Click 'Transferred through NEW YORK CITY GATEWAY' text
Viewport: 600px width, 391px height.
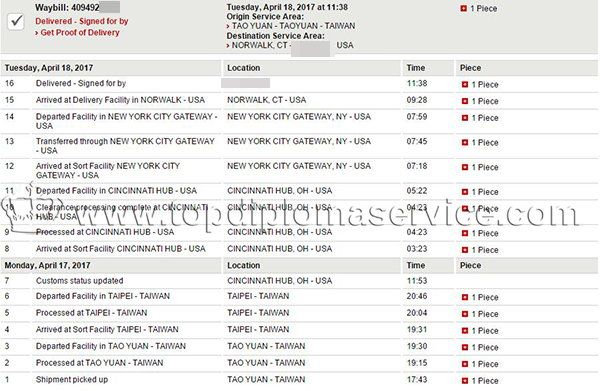(125, 142)
